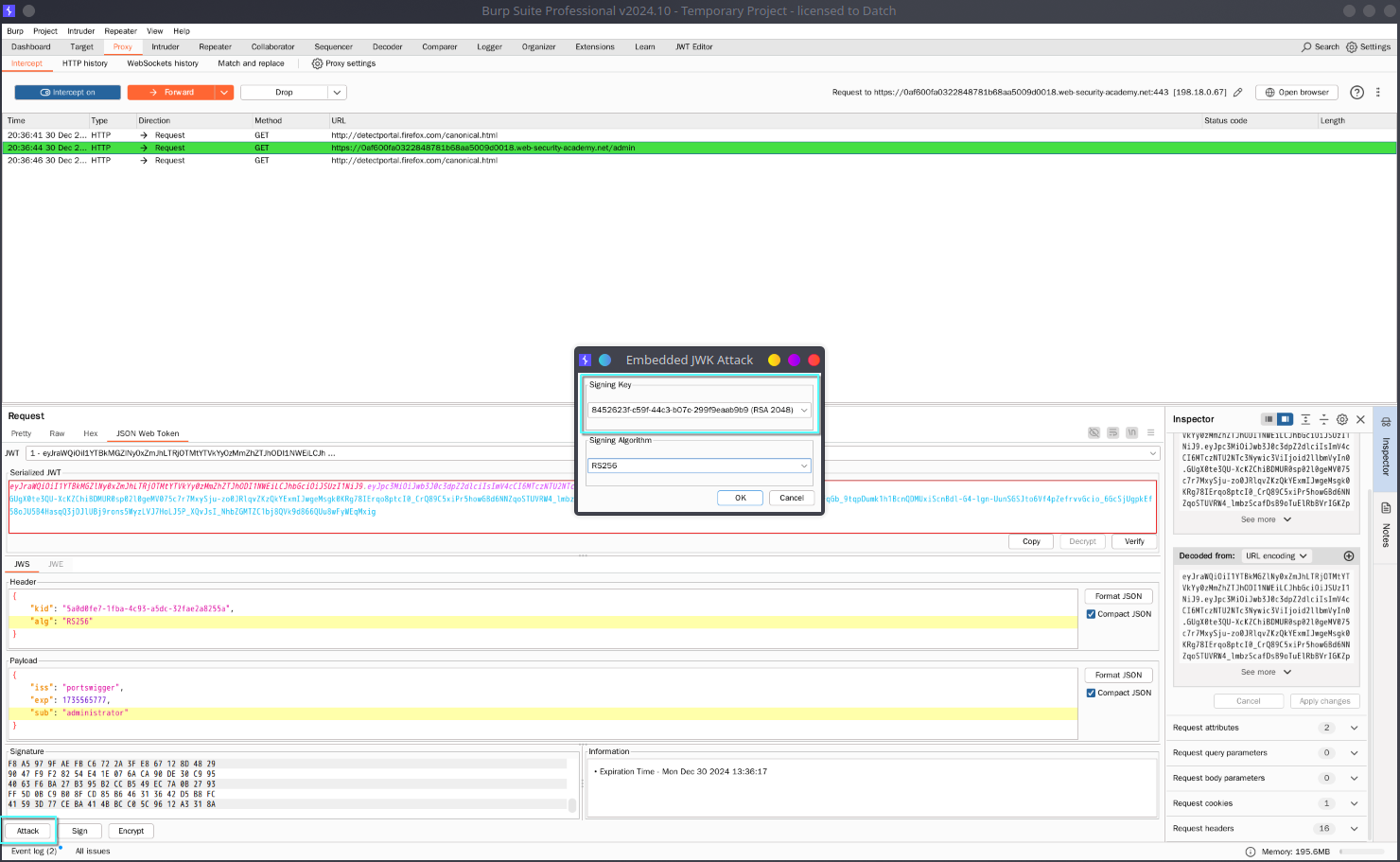Switch to the HTTP history subtab

pyautogui.click(x=85, y=63)
